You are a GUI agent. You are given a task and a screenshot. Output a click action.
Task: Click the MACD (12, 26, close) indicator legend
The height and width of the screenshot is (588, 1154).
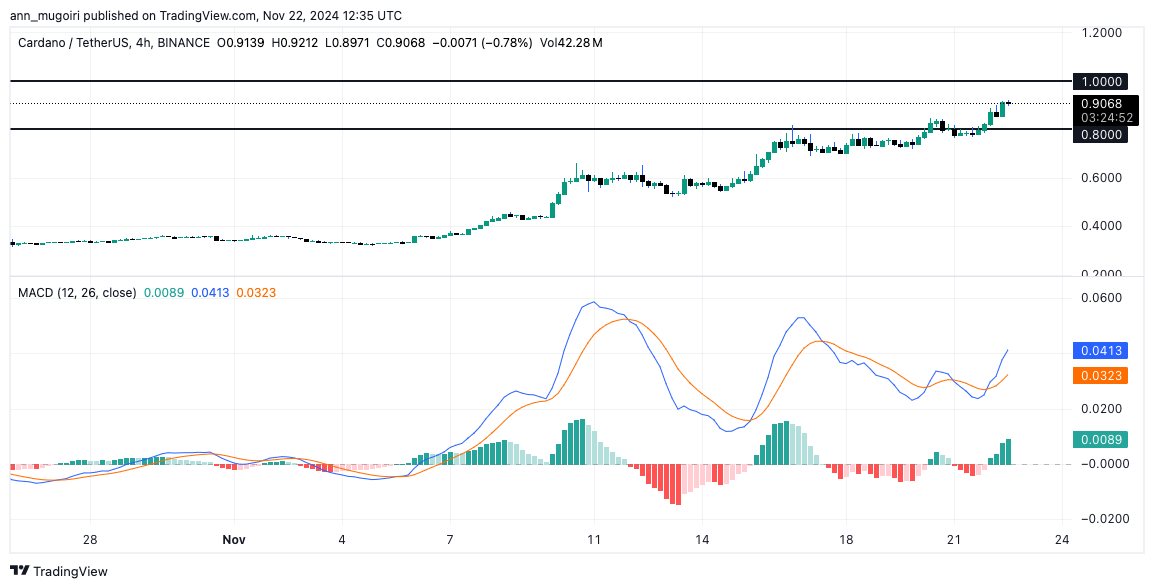(x=77, y=293)
